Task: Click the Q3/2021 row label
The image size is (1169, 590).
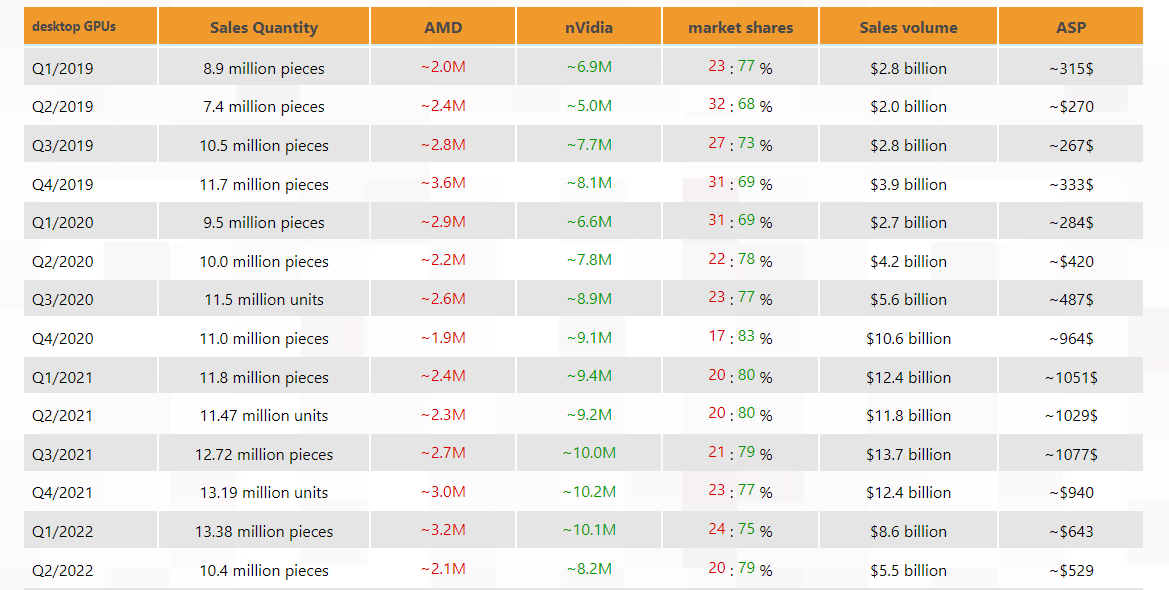Action: (62, 455)
